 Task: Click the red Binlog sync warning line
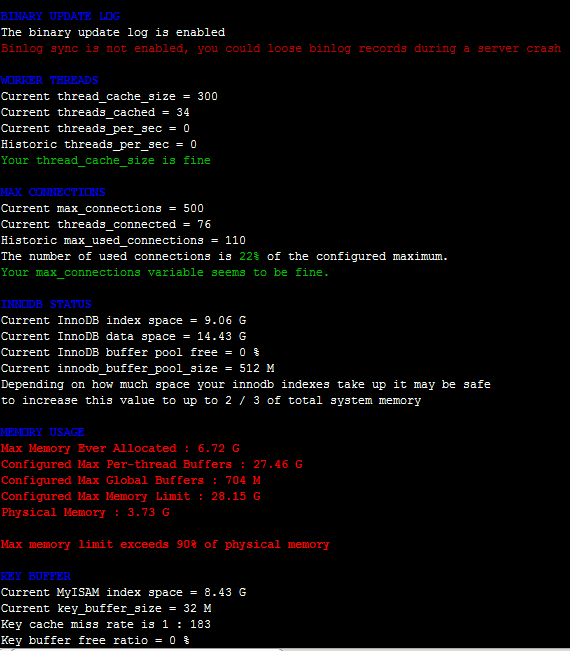click(x=281, y=49)
